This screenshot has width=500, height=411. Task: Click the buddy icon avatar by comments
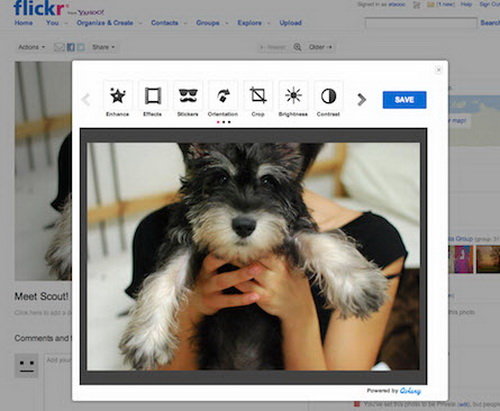click(x=26, y=366)
